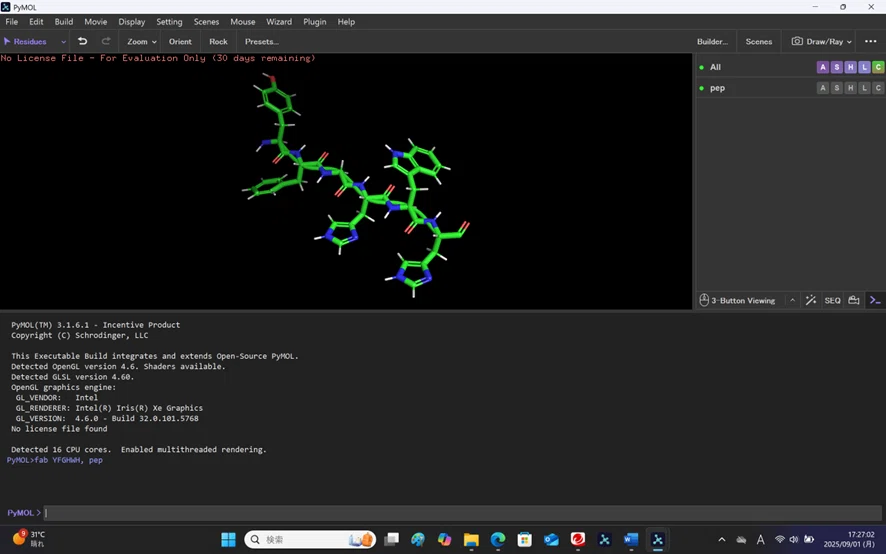Viewport: 886px width, 554px height.
Task: Click the Windows Start button
Action: [228, 540]
